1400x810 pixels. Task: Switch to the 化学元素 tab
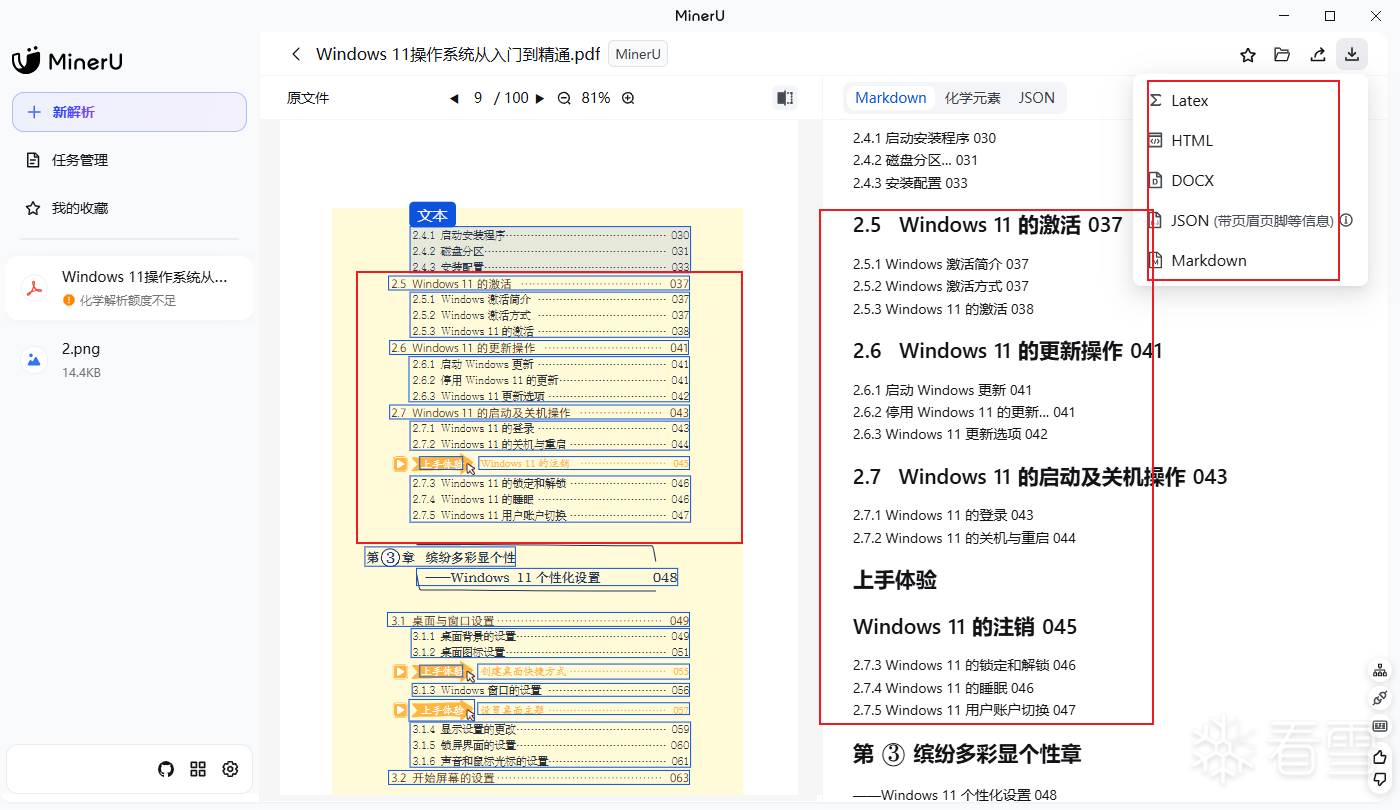(x=973, y=98)
